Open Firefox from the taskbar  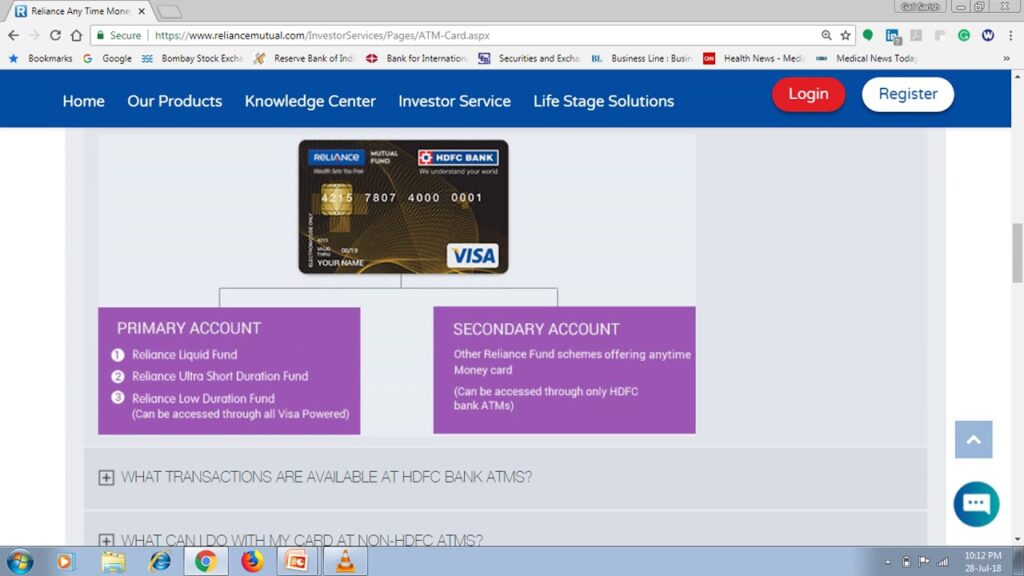click(252, 562)
